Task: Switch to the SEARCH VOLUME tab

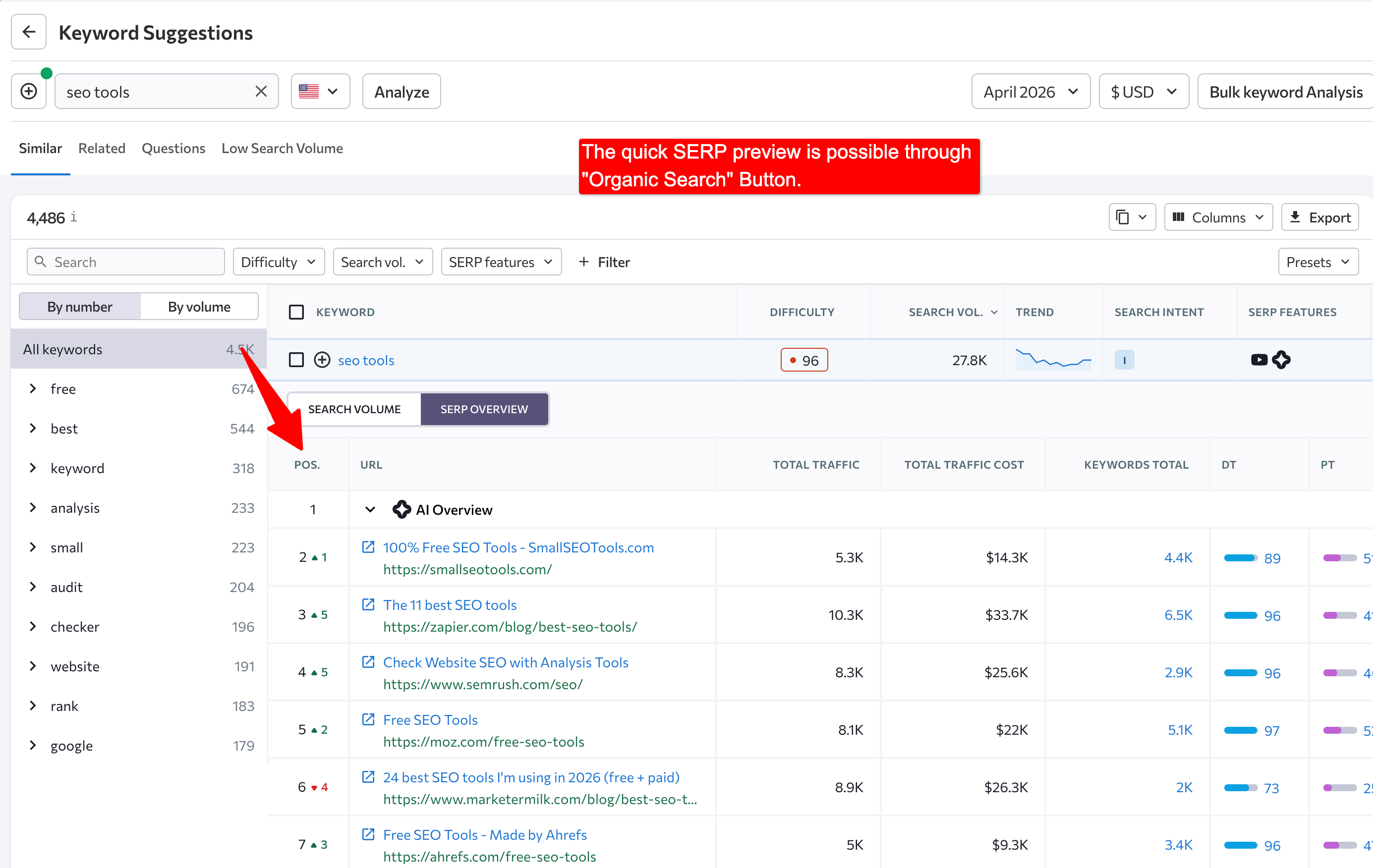Action: pyautogui.click(x=354, y=409)
